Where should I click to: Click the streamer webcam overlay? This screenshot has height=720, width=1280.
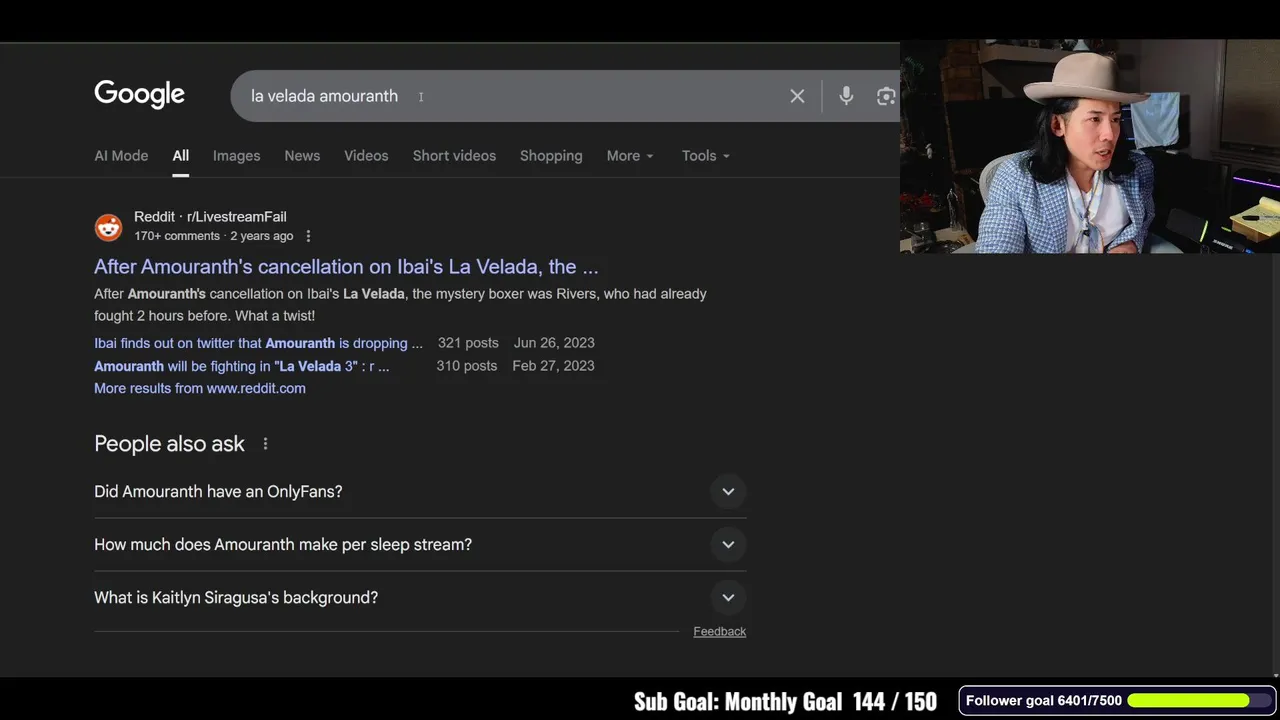click(x=1090, y=146)
